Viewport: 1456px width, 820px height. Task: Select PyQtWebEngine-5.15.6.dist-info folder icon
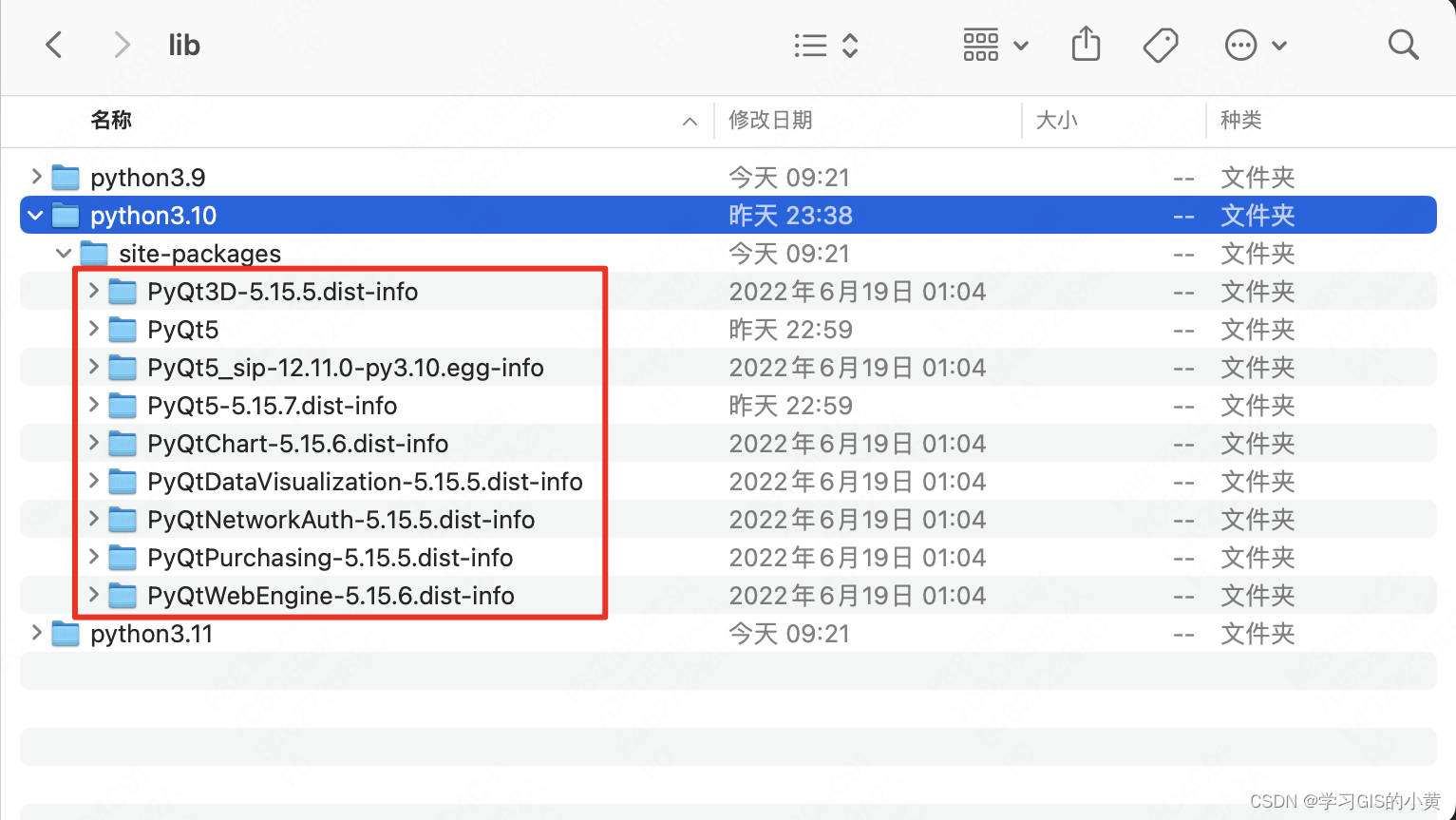(123, 596)
